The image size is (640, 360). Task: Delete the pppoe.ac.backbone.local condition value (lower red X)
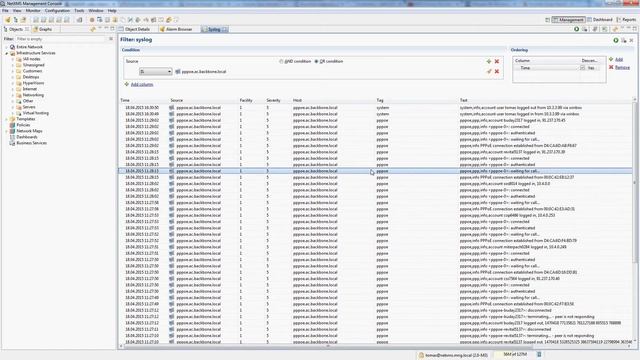pyautogui.click(x=497, y=71)
